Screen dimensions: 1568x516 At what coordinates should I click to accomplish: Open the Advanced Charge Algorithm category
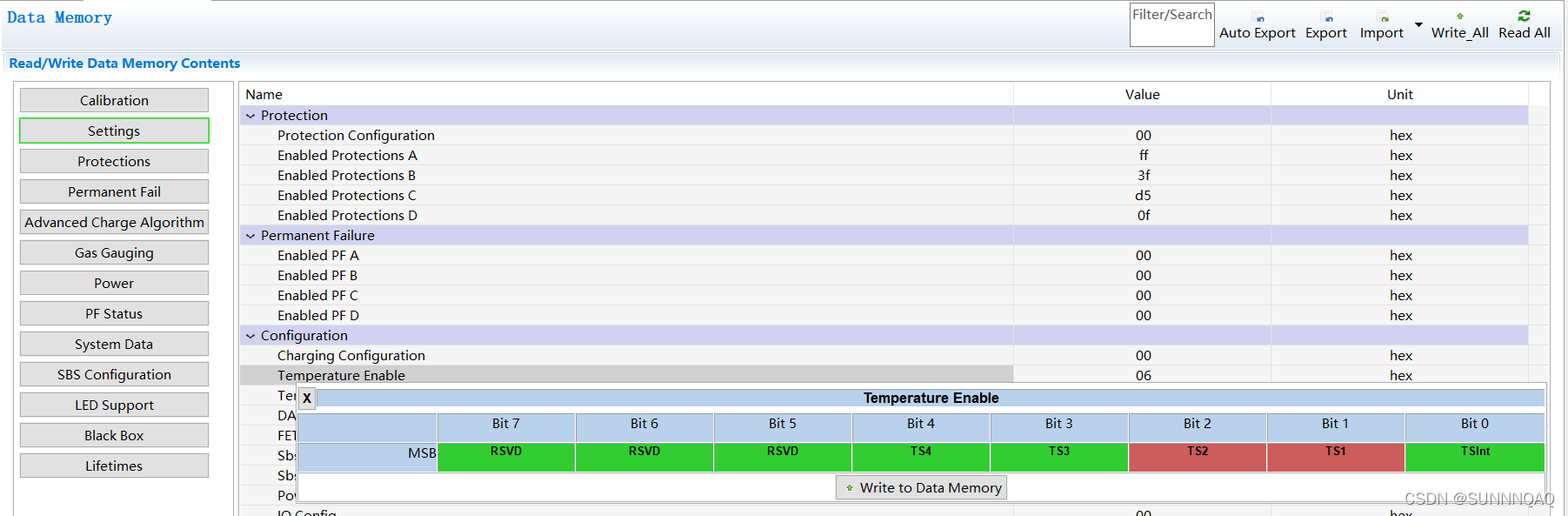pos(114,222)
